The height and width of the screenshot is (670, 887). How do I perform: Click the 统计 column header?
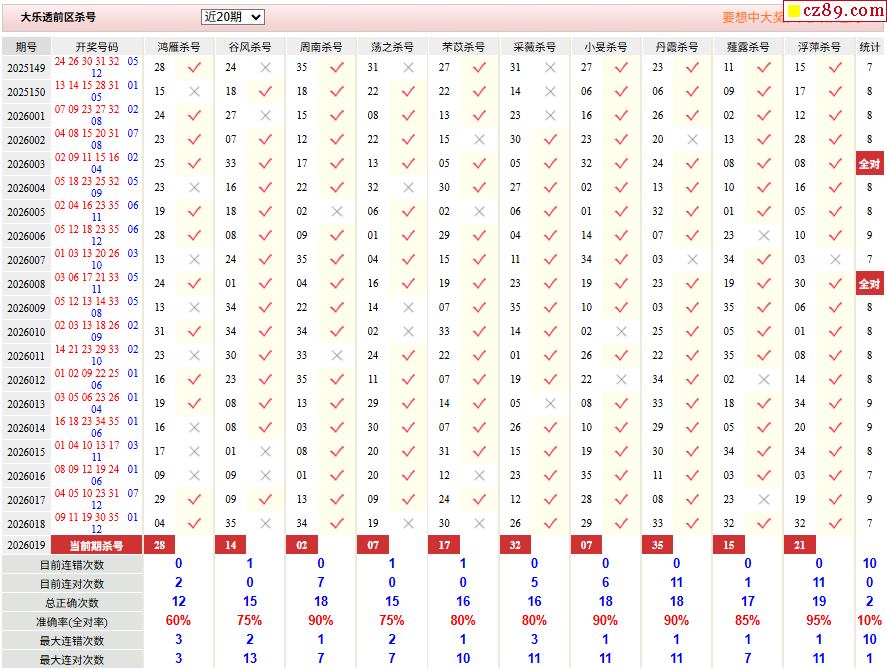(870, 47)
